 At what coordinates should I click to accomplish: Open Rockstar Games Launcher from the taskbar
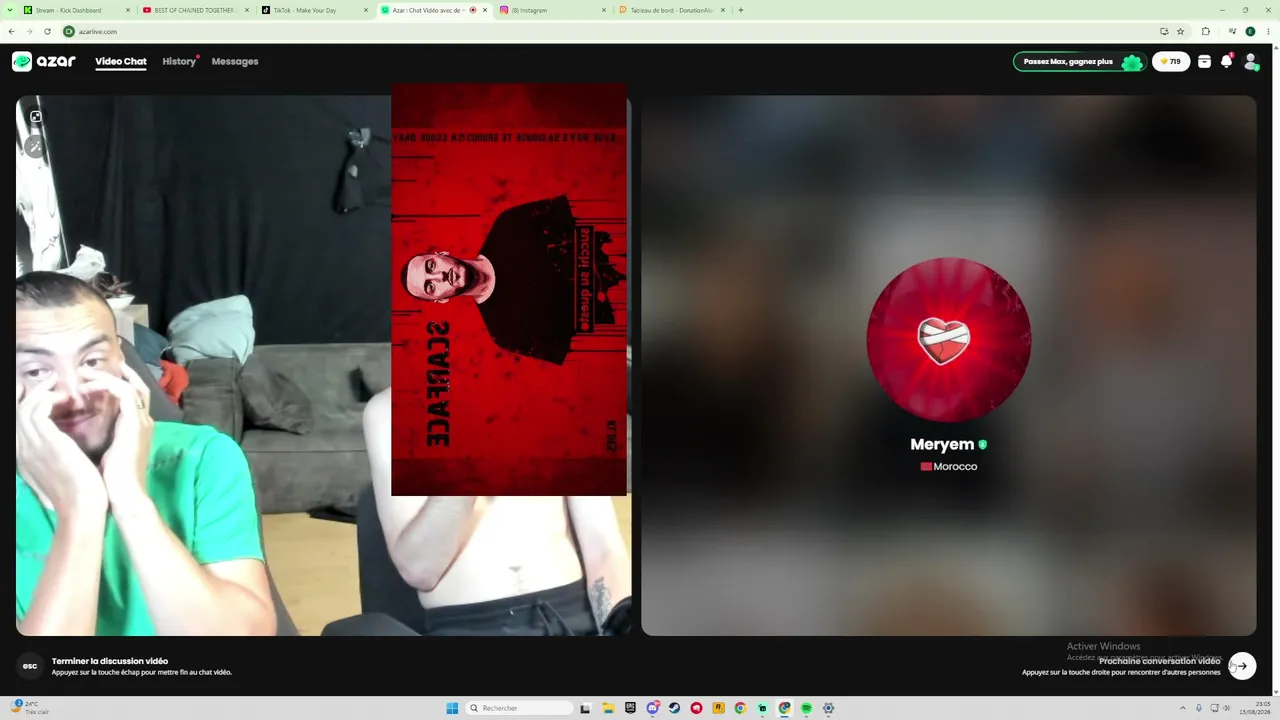(x=718, y=708)
